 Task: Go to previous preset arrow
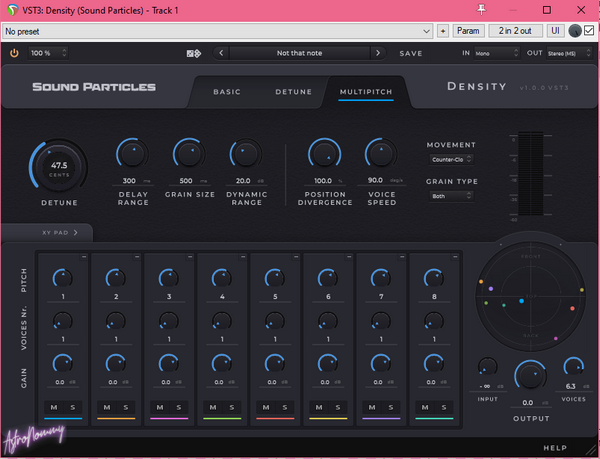coord(221,53)
